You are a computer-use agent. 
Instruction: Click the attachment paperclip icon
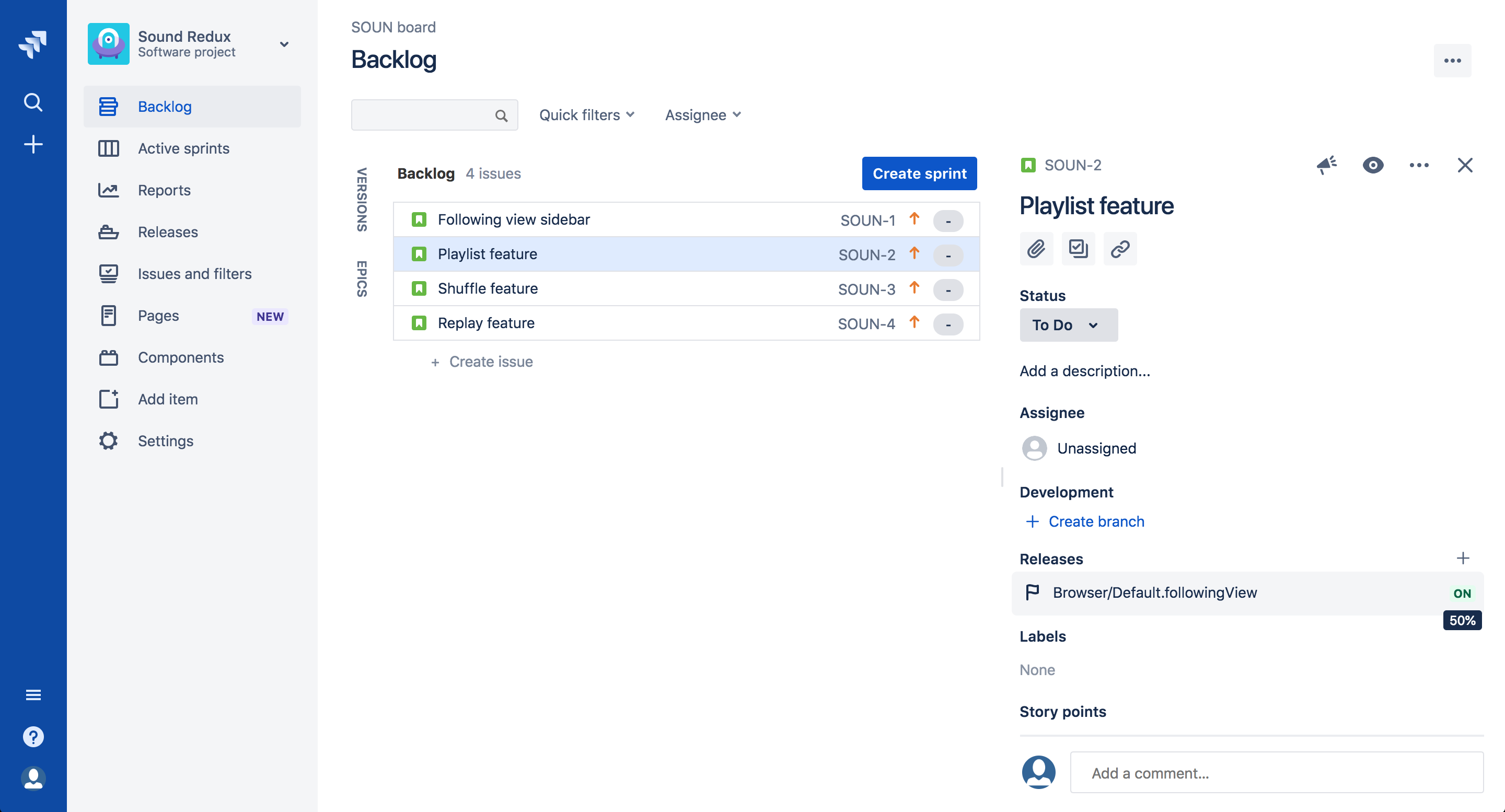(x=1036, y=249)
